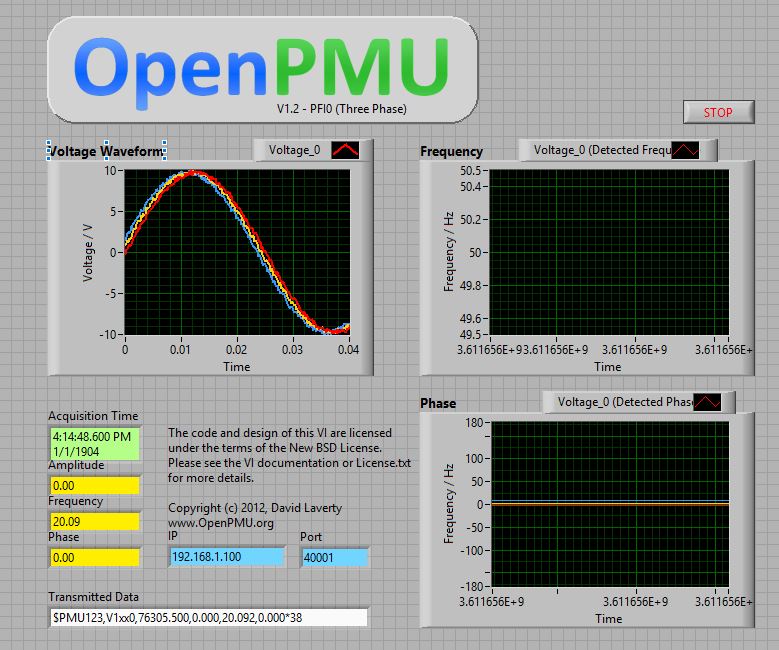This screenshot has width=779, height=650.
Task: Click the IP address field 192.168.1.100
Action: click(227, 557)
